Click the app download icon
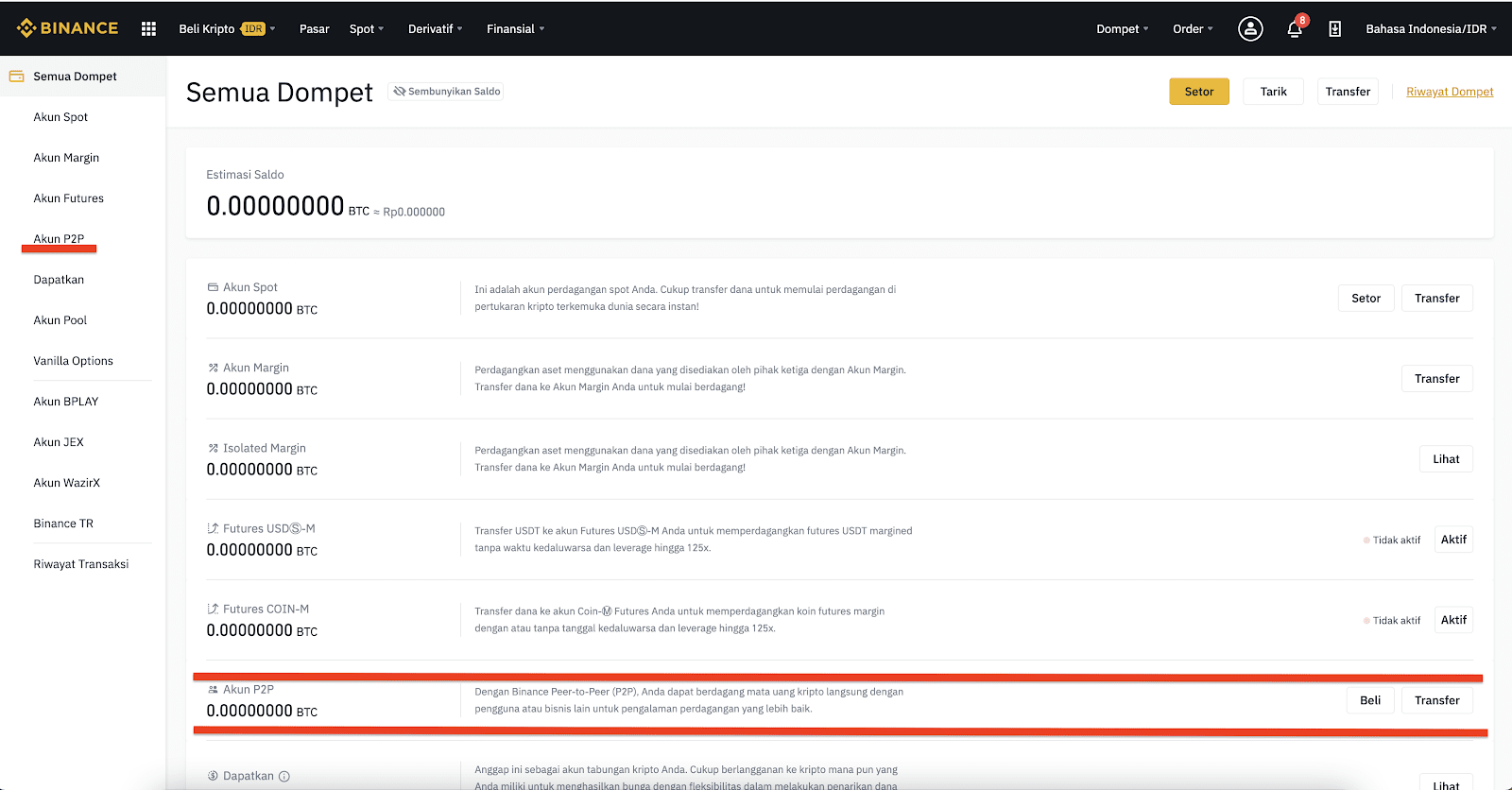Viewport: 1512px width, 790px height. (1334, 29)
